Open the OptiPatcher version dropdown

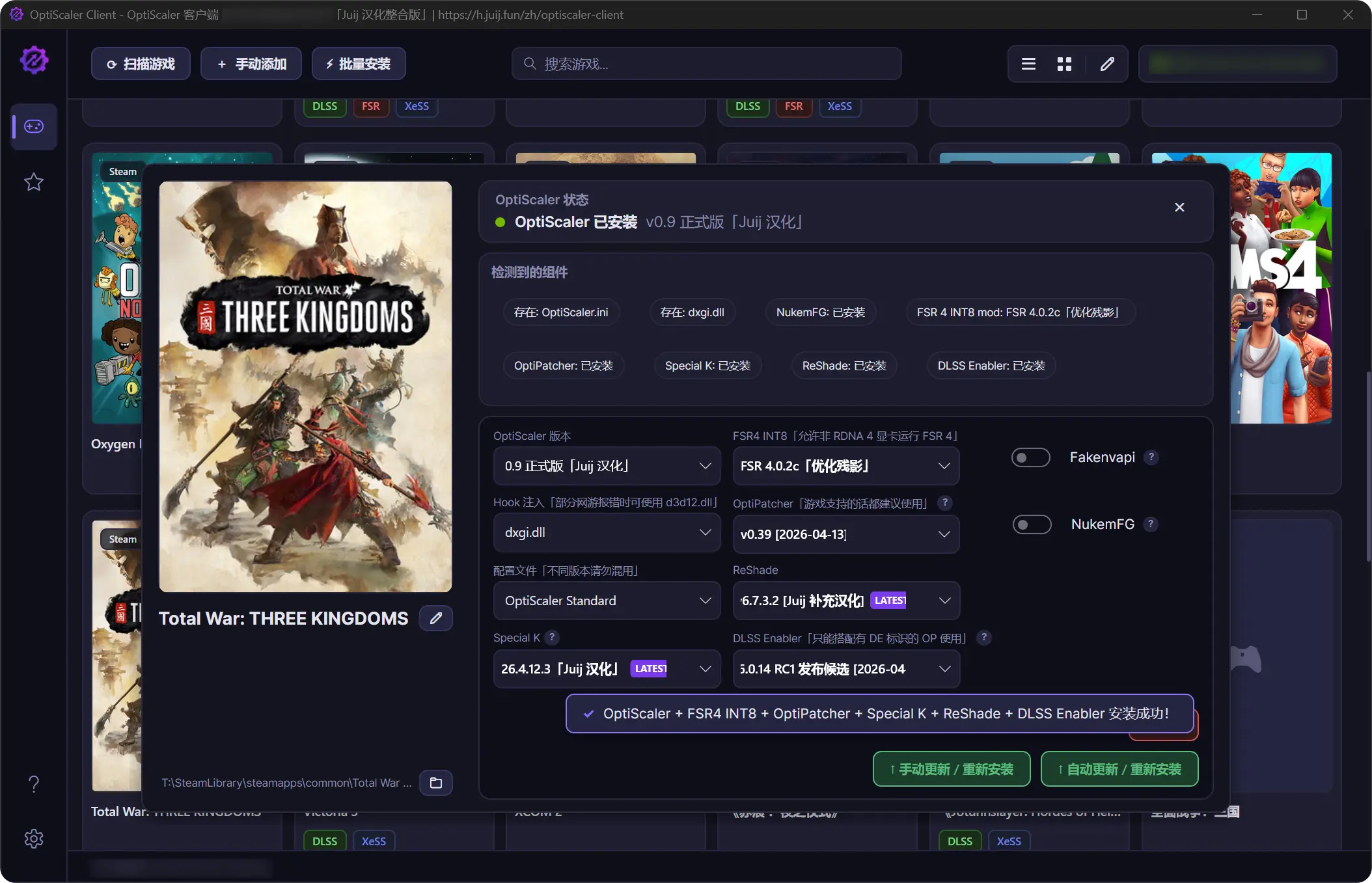pyautogui.click(x=845, y=534)
